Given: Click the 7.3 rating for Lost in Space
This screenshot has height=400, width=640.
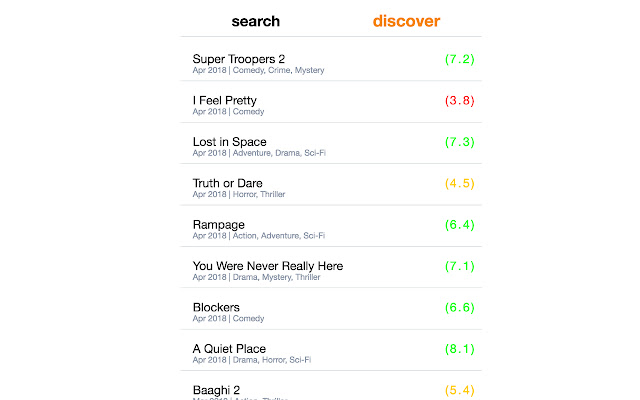Looking at the screenshot, I should tap(459, 142).
